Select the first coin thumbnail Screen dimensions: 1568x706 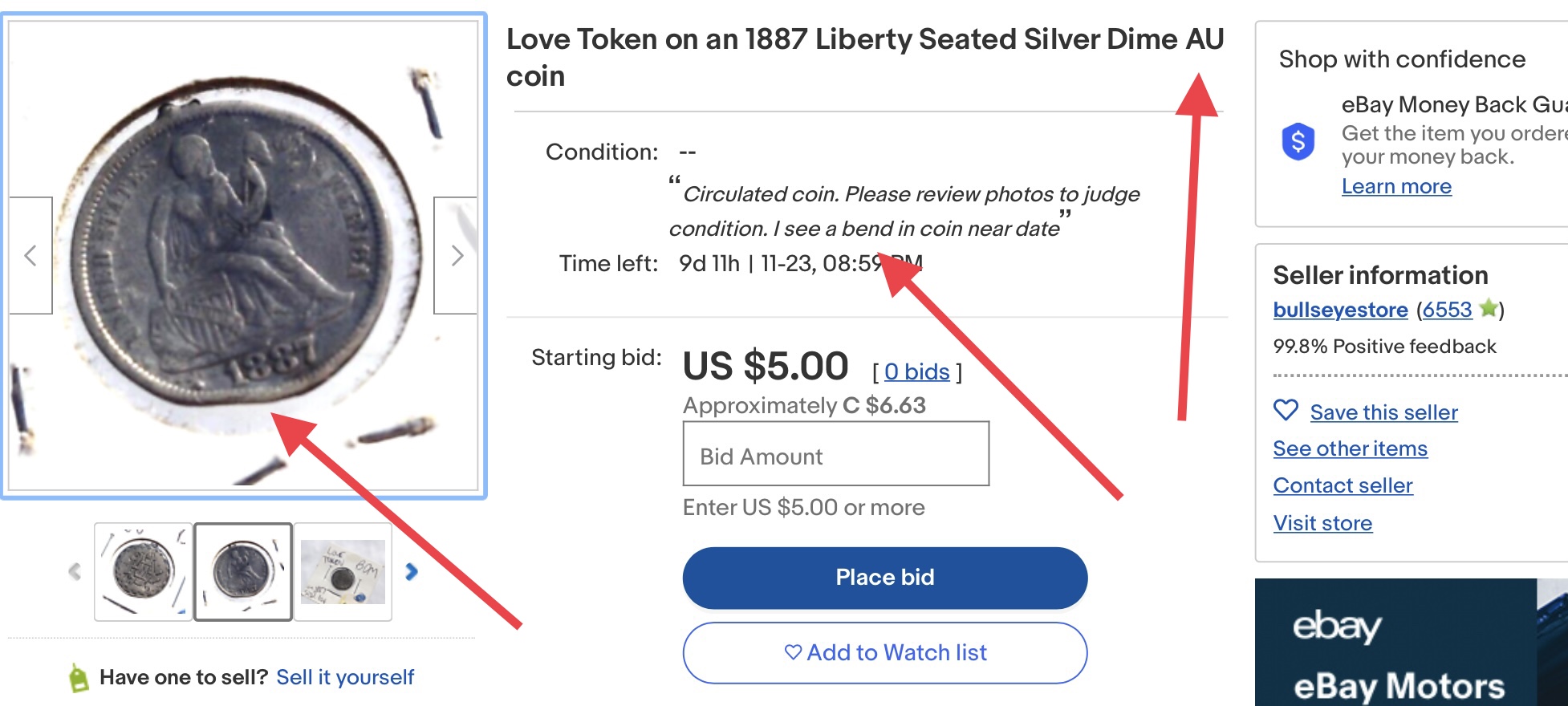tap(144, 571)
